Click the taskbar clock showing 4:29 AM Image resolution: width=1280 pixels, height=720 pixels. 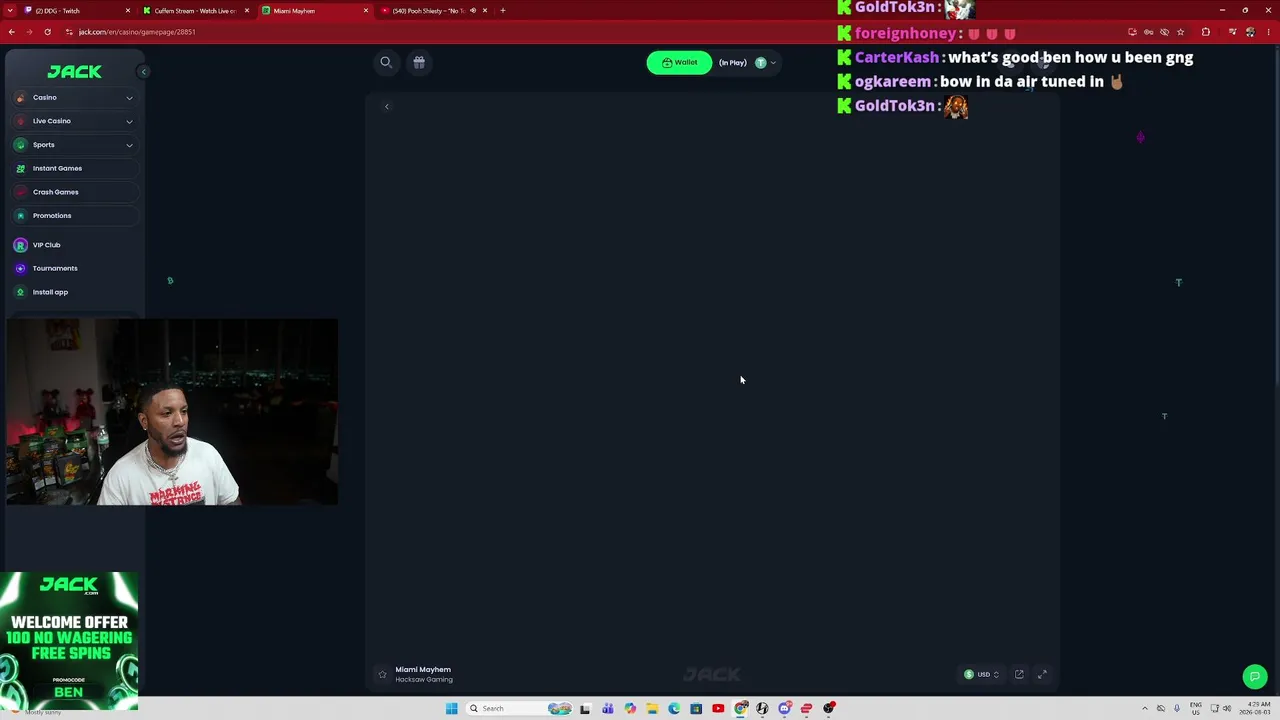(1255, 708)
